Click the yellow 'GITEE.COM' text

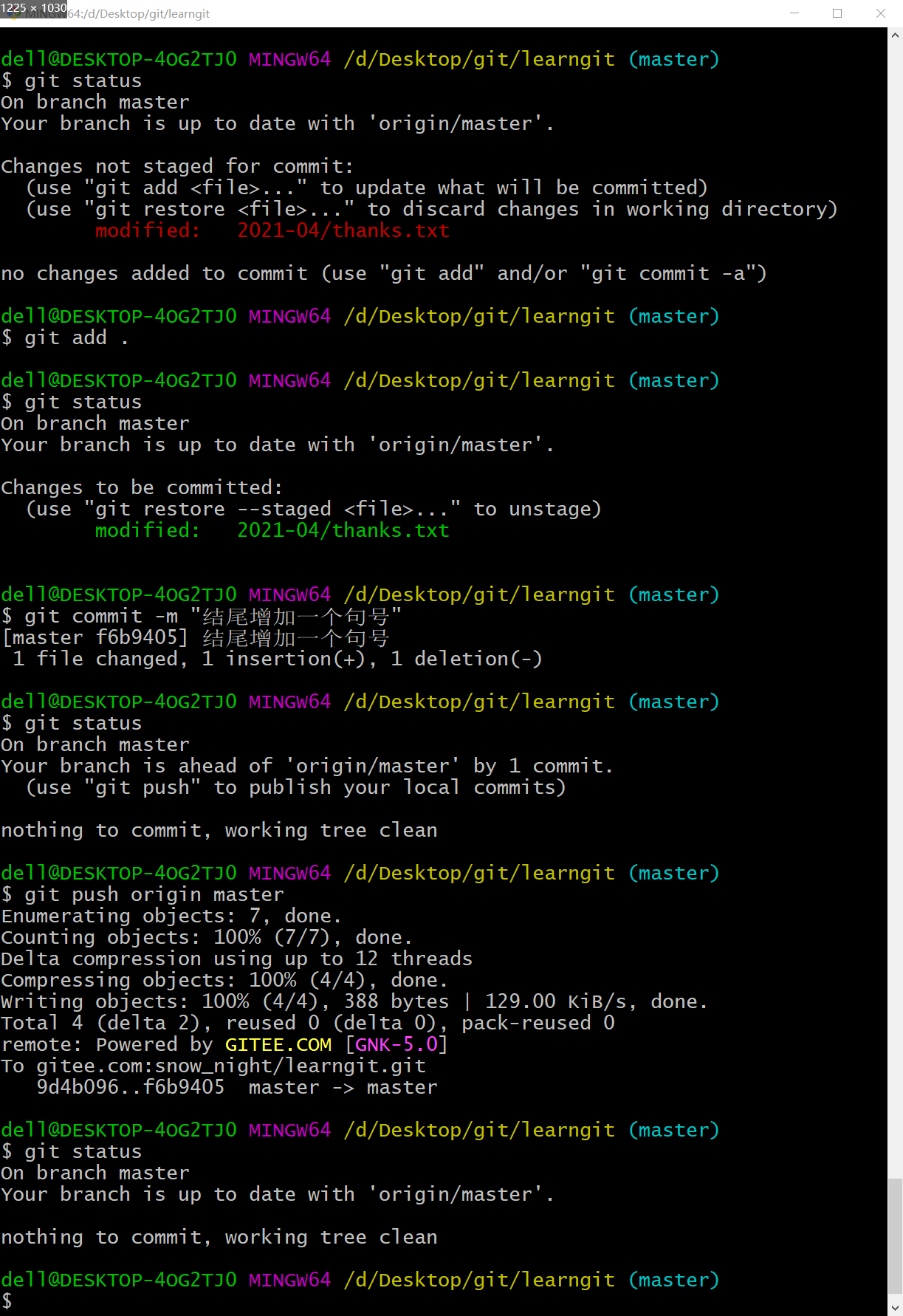[278, 1044]
